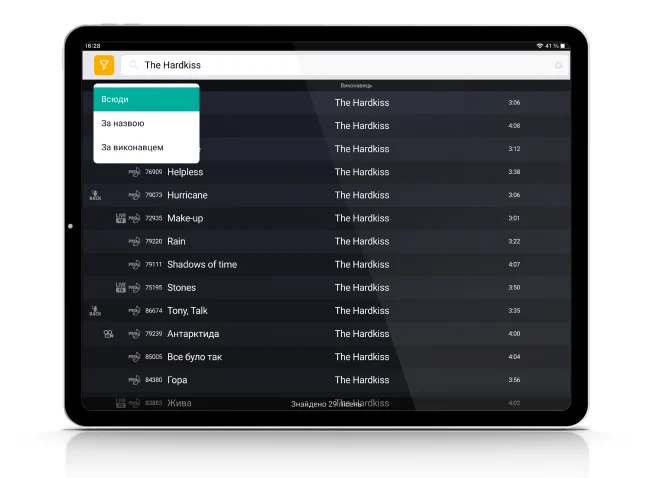The image size is (665, 478).
Task: Click the BACK vocal icon beside Tony, Talk
Action: [x=96, y=311]
